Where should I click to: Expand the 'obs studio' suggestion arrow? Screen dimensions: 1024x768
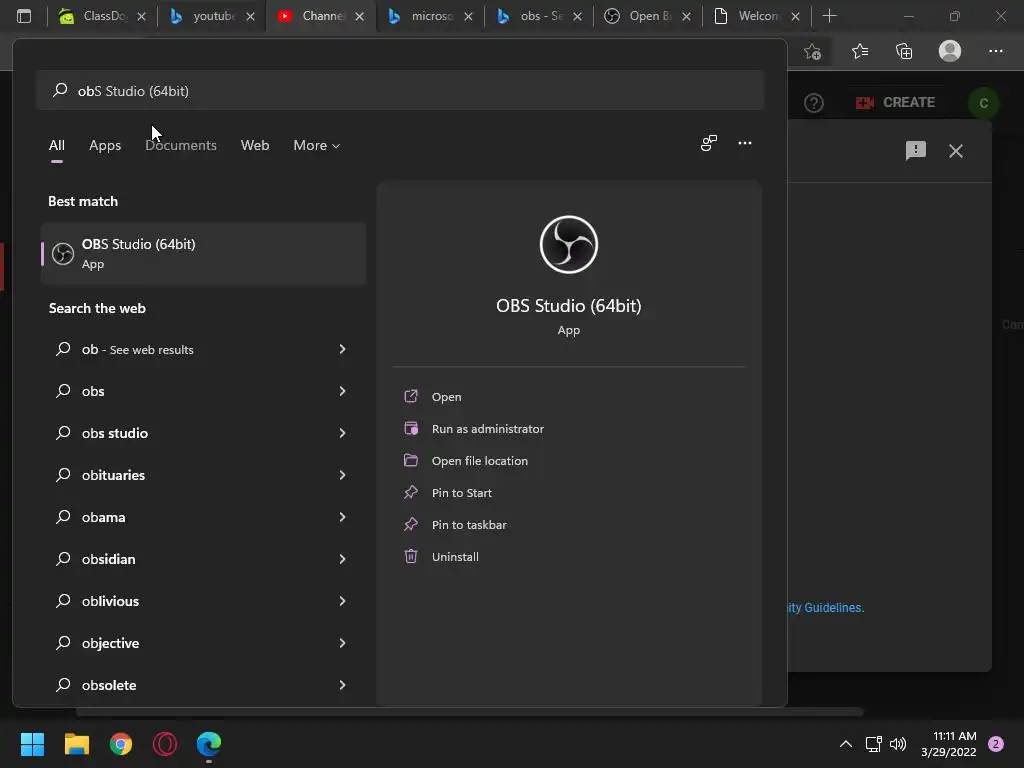pos(342,433)
